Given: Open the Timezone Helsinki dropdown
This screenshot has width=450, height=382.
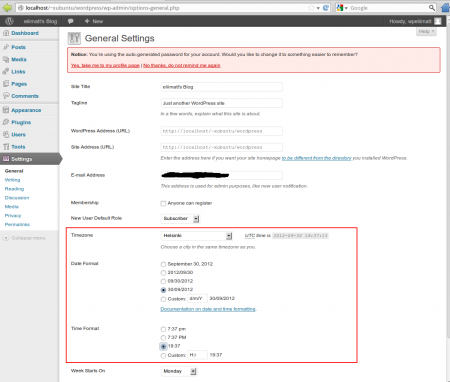Looking at the screenshot, I should pos(196,236).
